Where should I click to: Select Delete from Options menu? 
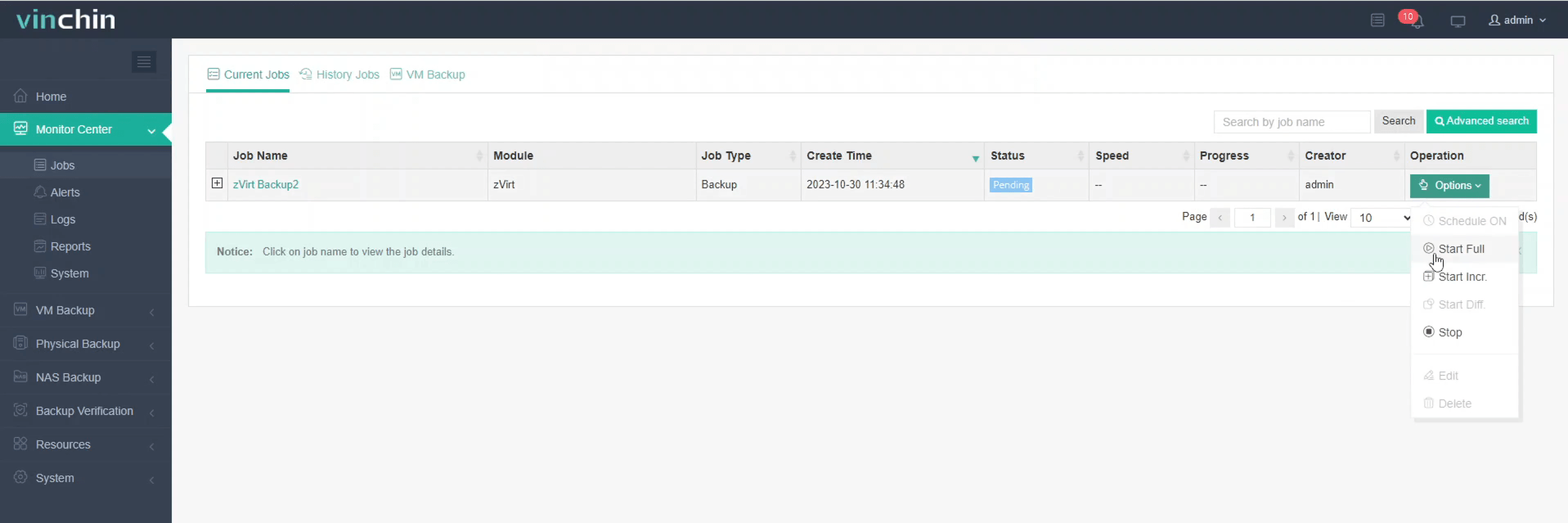(1464, 404)
